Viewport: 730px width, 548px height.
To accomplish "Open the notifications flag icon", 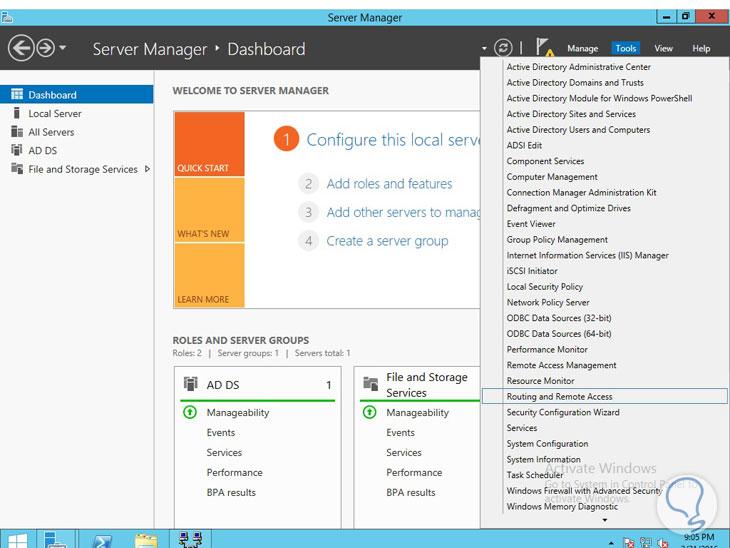I will pyautogui.click(x=543, y=47).
